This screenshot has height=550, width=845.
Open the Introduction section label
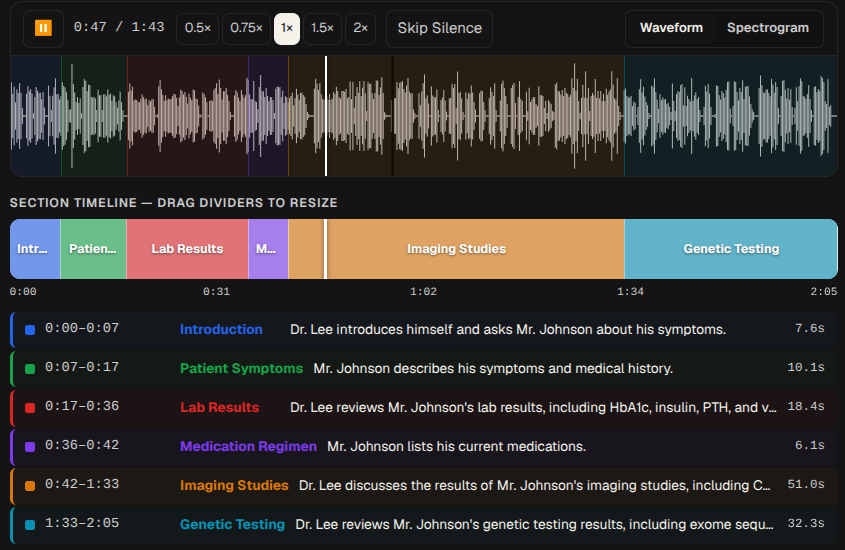pyautogui.click(x=221, y=329)
